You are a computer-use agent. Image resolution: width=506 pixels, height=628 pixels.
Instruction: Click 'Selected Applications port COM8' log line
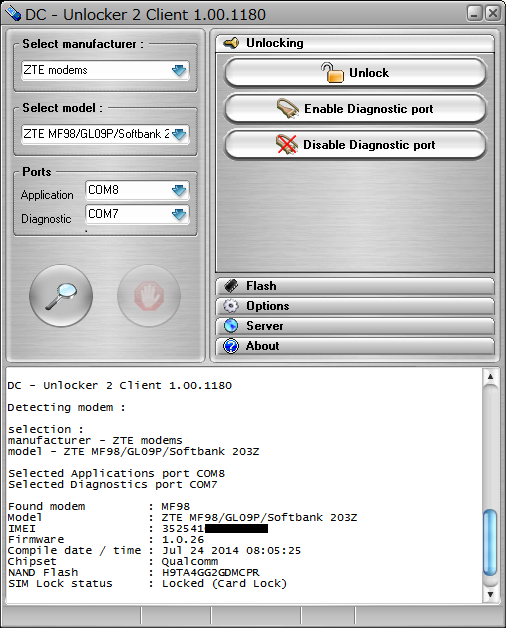click(116, 473)
